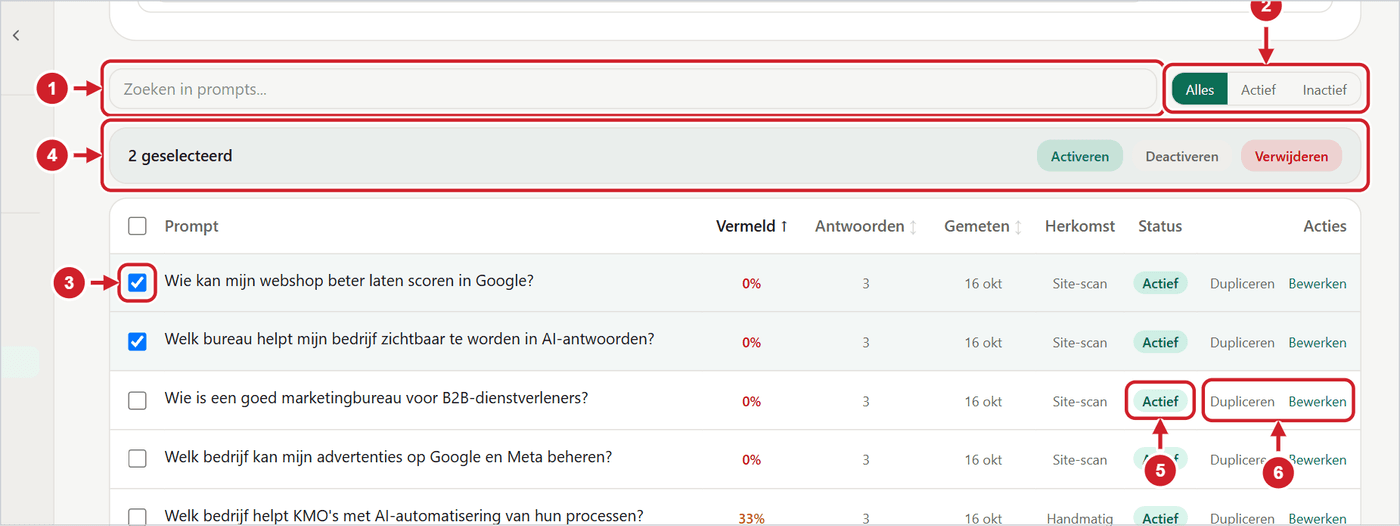
Task: Click the 'Activeren' bulk action button
Action: point(1080,156)
